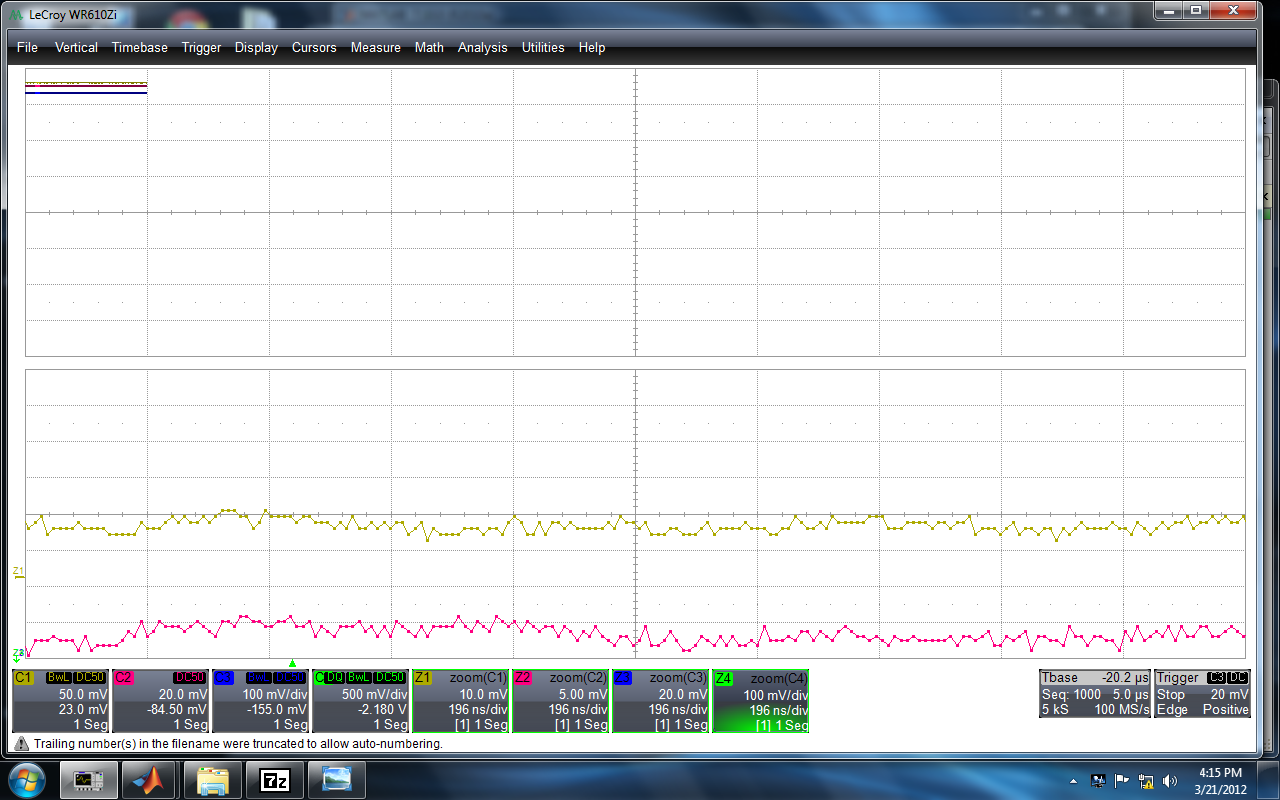Open the Vertical menu
1280x800 pixels.
click(76, 47)
